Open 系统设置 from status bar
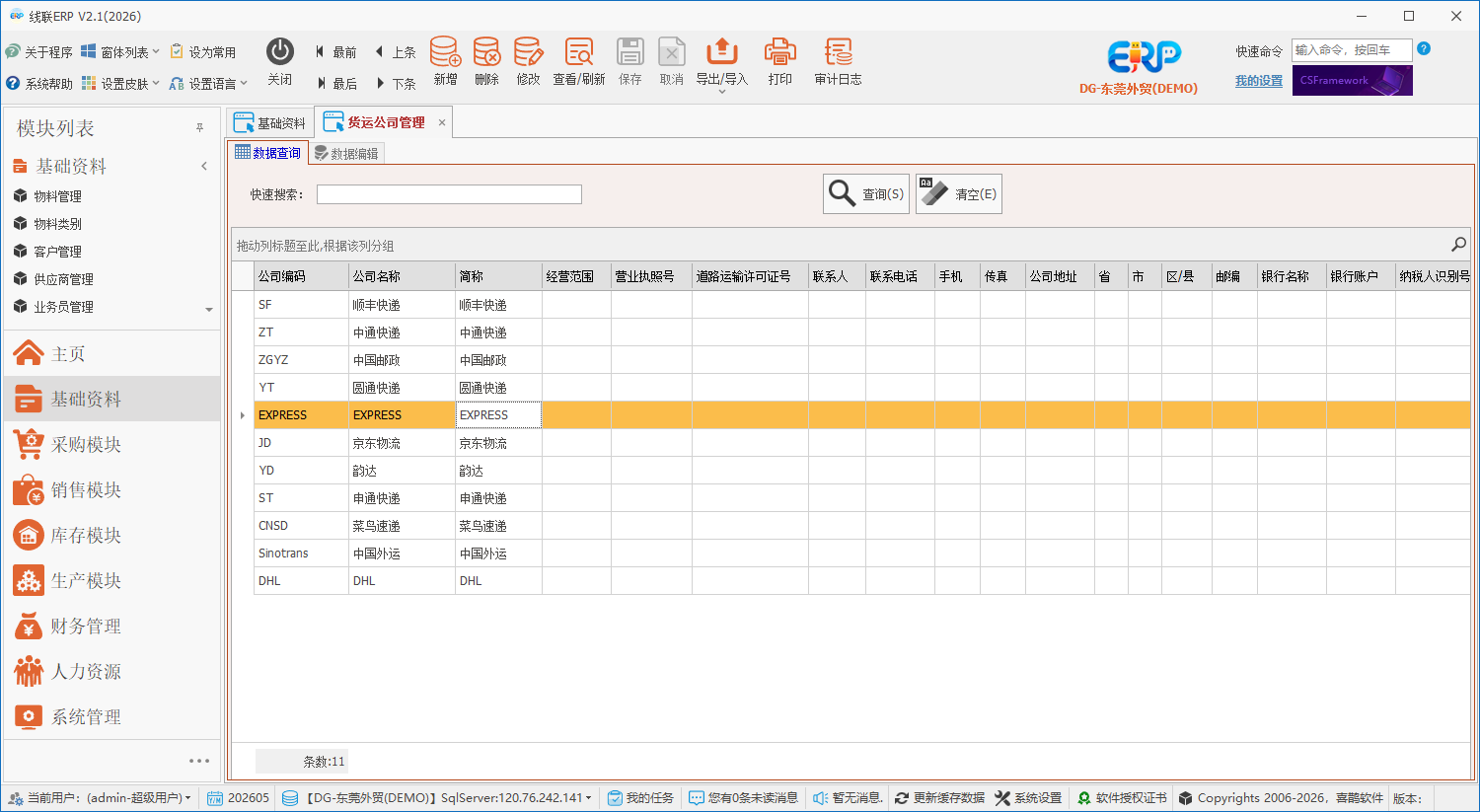This screenshot has height=812, width=1480. point(1028,798)
